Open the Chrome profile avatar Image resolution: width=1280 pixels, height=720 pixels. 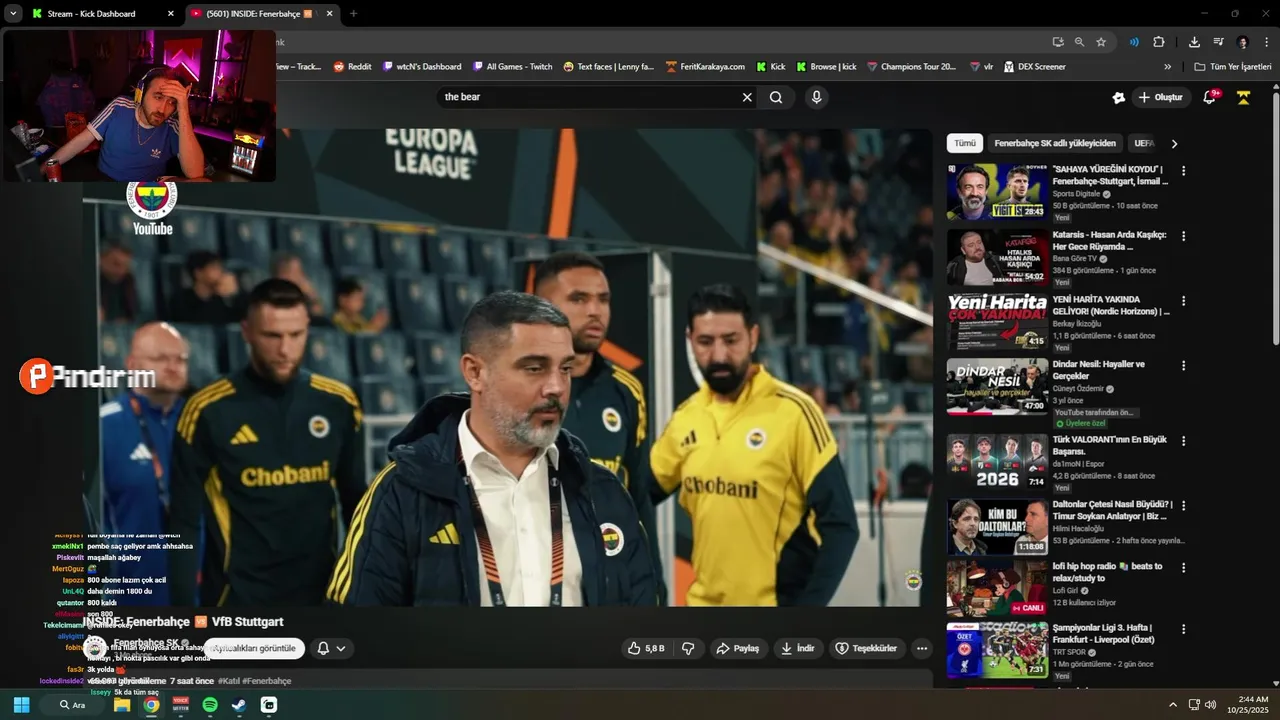pyautogui.click(x=1243, y=42)
